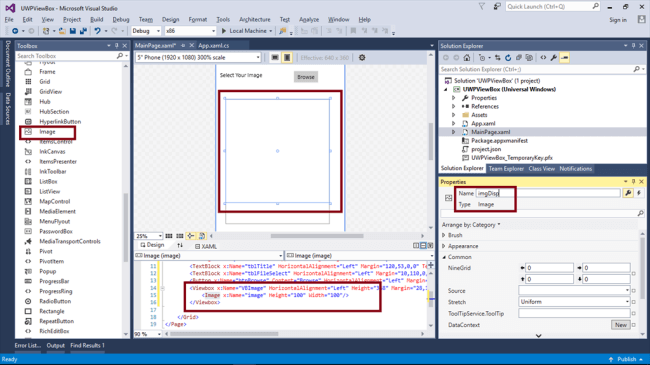The width and height of the screenshot is (650, 365).
Task: Click the notifications filter flag icon
Action: (482, 7)
